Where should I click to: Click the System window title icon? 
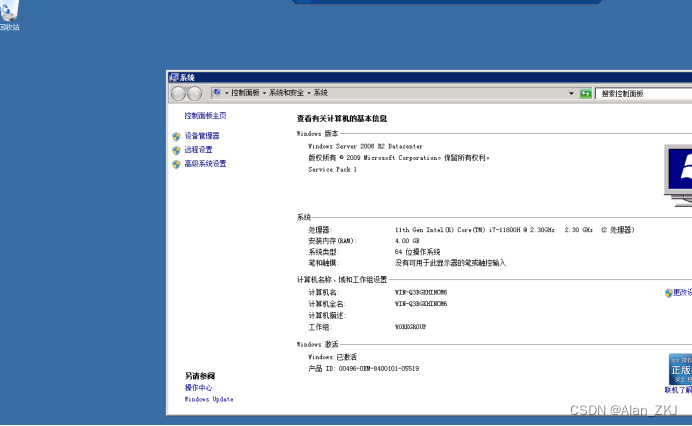tap(174, 78)
